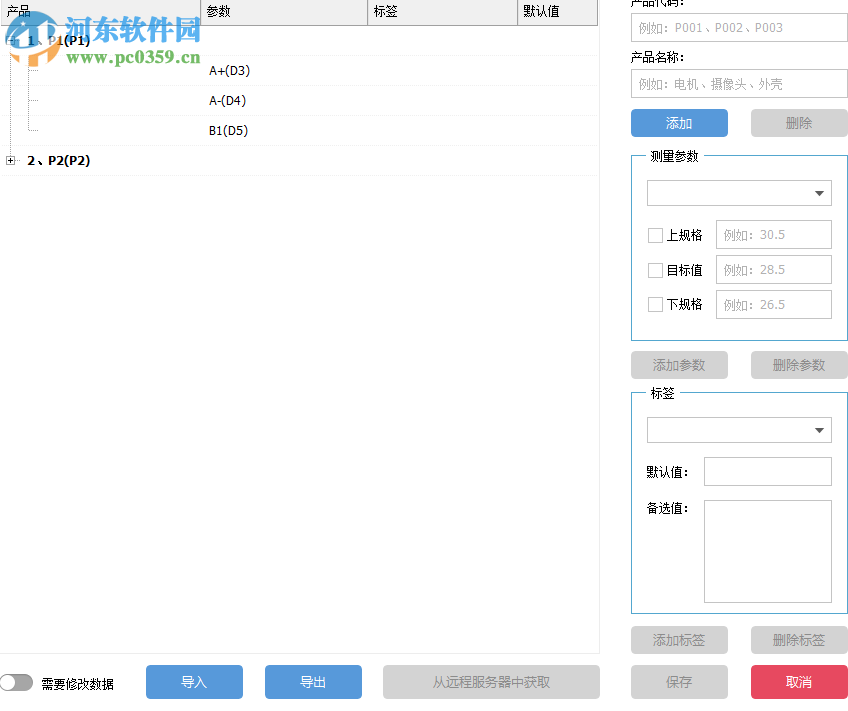The width and height of the screenshot is (848, 711).
Task: Expand the P2 product tree node
Action: coord(10,160)
